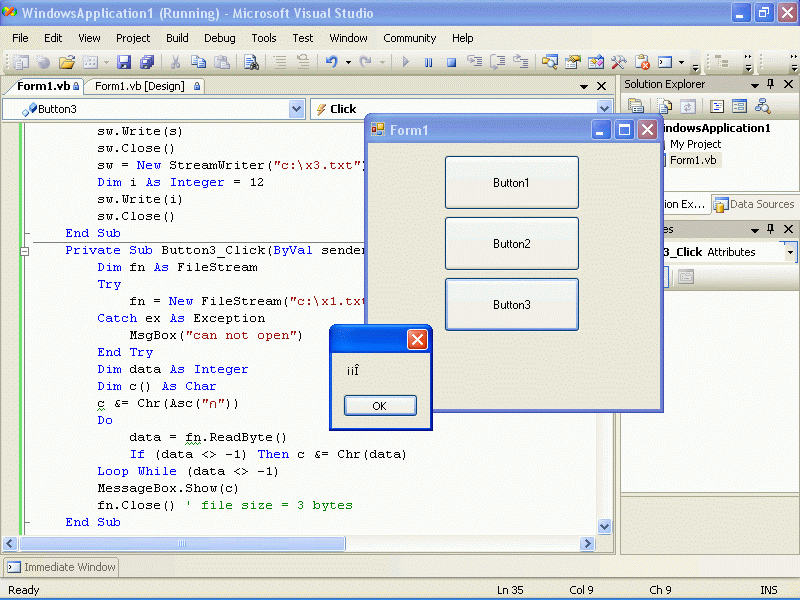
Task: Click the Step Over debug icon
Action: click(x=497, y=62)
